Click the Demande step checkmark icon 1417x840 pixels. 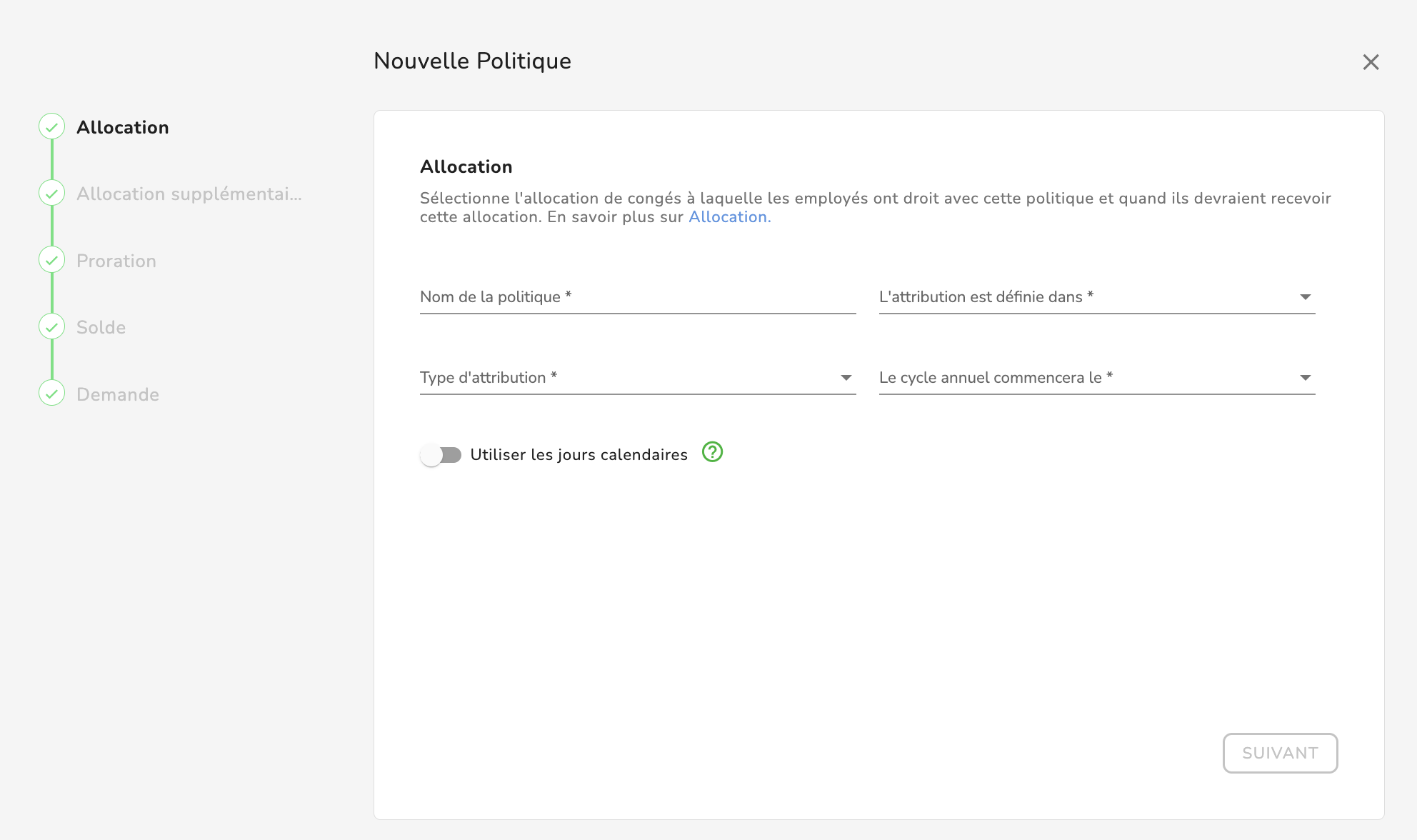(x=51, y=394)
